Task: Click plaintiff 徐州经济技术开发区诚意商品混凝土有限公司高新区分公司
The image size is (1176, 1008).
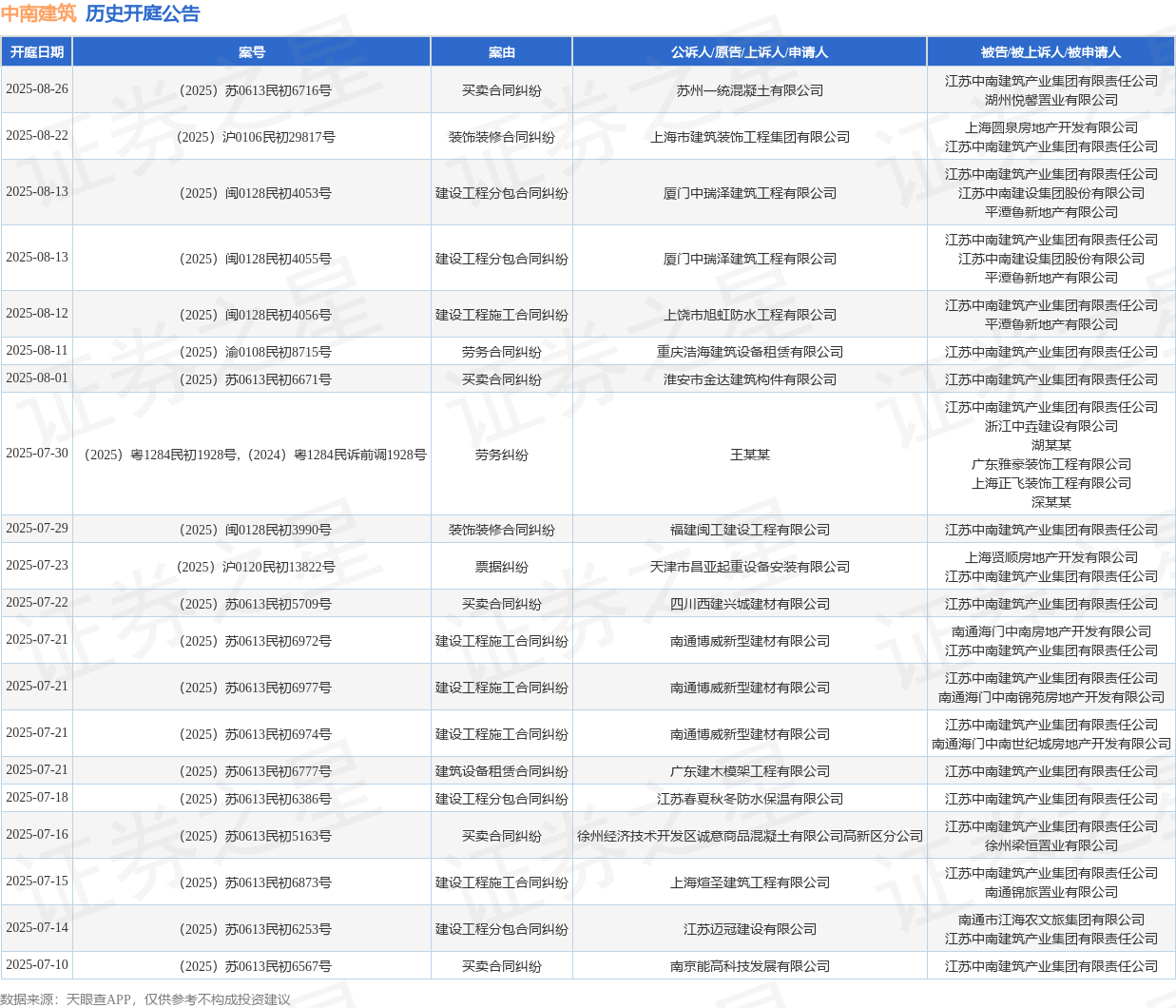Action: [x=750, y=836]
